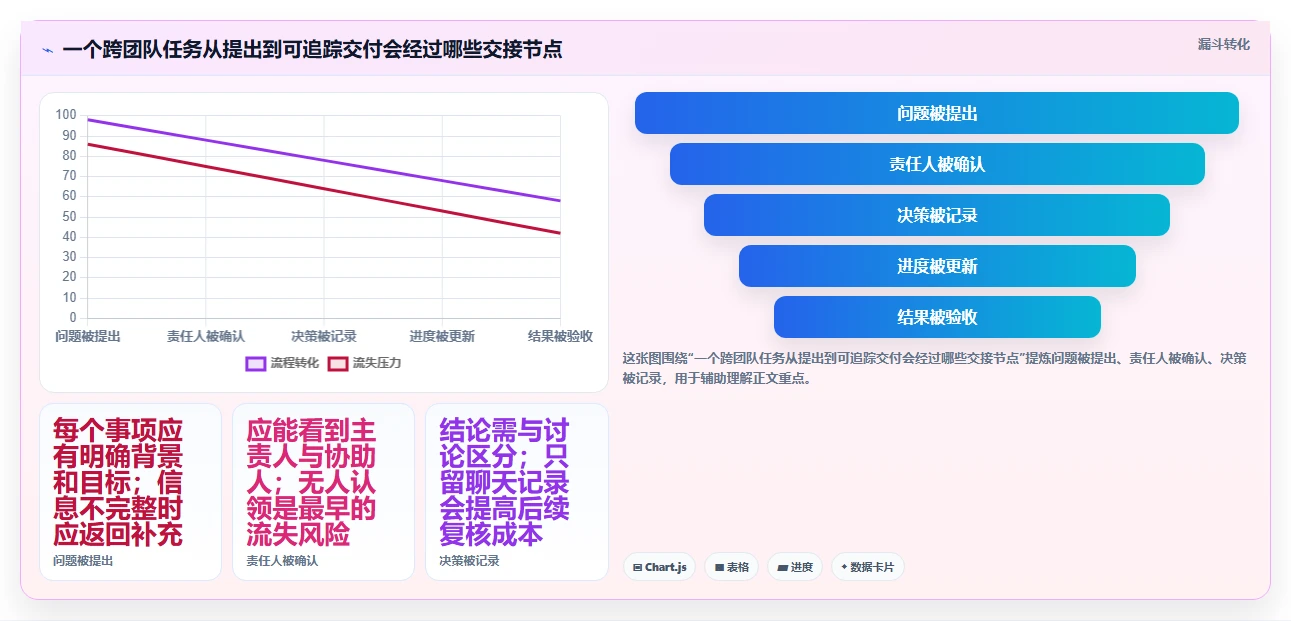This screenshot has width=1291, height=621.
Task: Click the 进度 tag chip
Action: pos(795,567)
